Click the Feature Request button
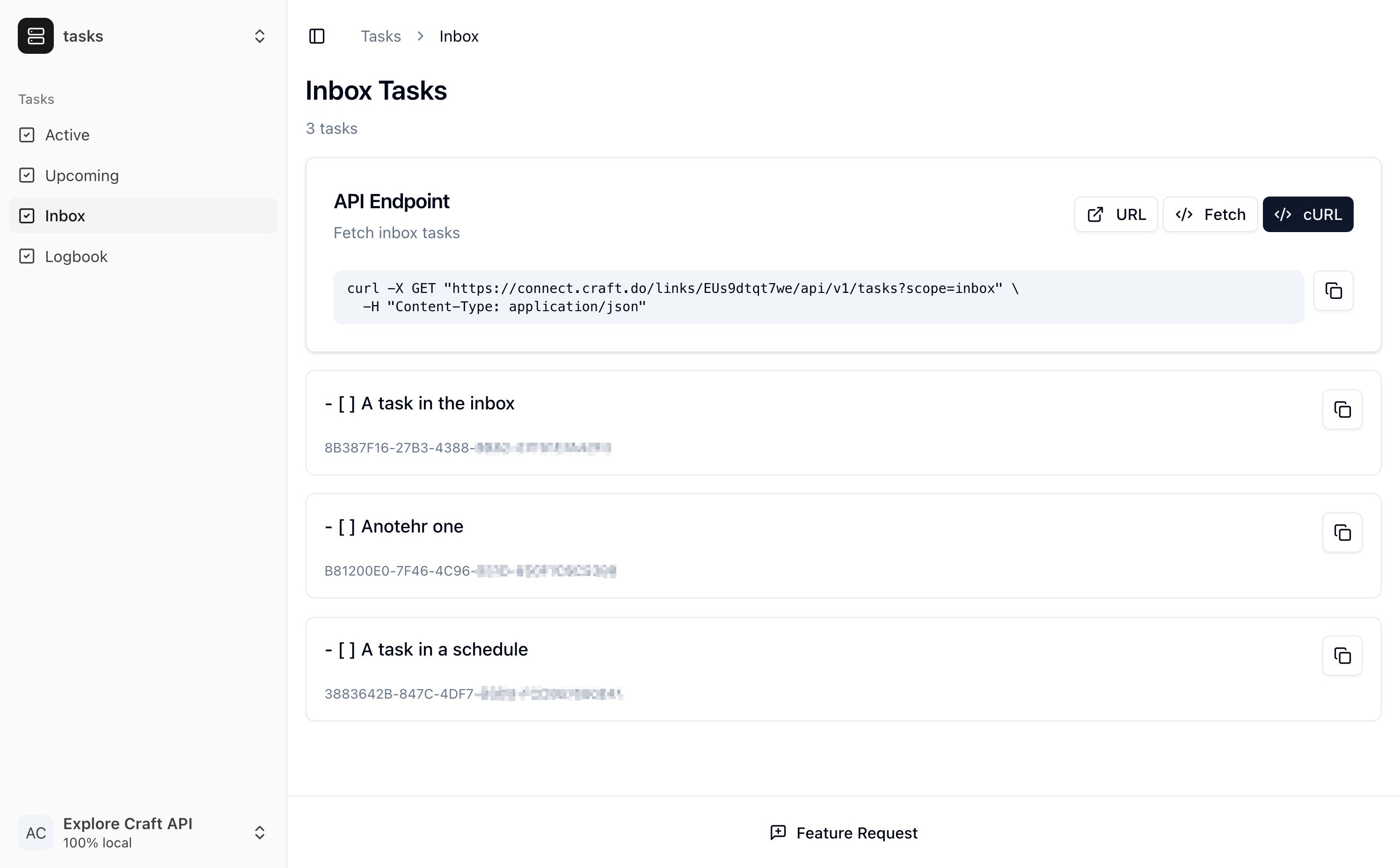Viewport: 1400px width, 868px height. coord(843,832)
